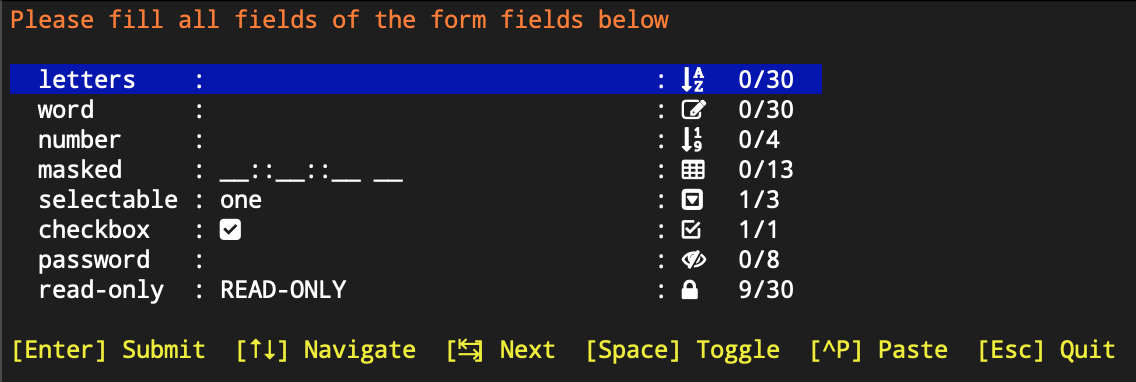
Task: Click the [^P] Paste shortcut hint
Action: [879, 350]
